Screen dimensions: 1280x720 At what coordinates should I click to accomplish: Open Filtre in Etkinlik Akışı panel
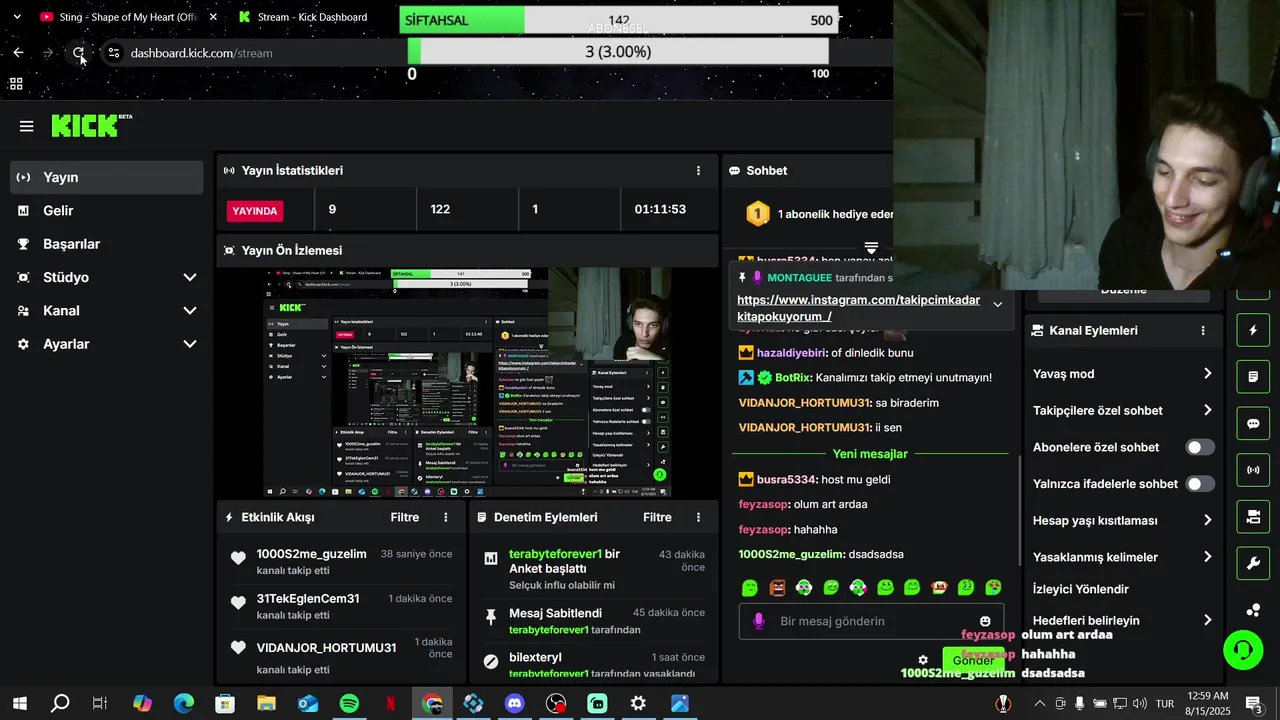(404, 518)
